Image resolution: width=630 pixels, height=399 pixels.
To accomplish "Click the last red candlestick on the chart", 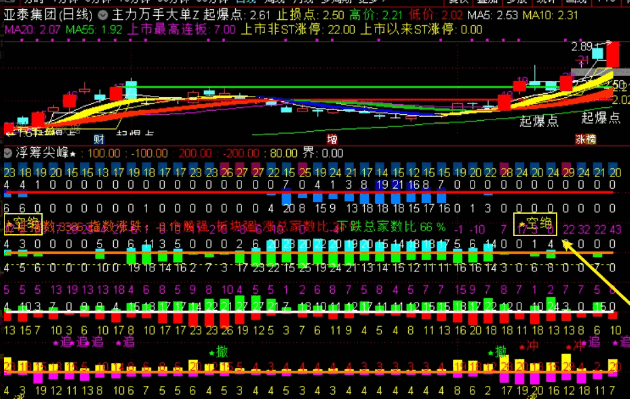I will [613, 54].
